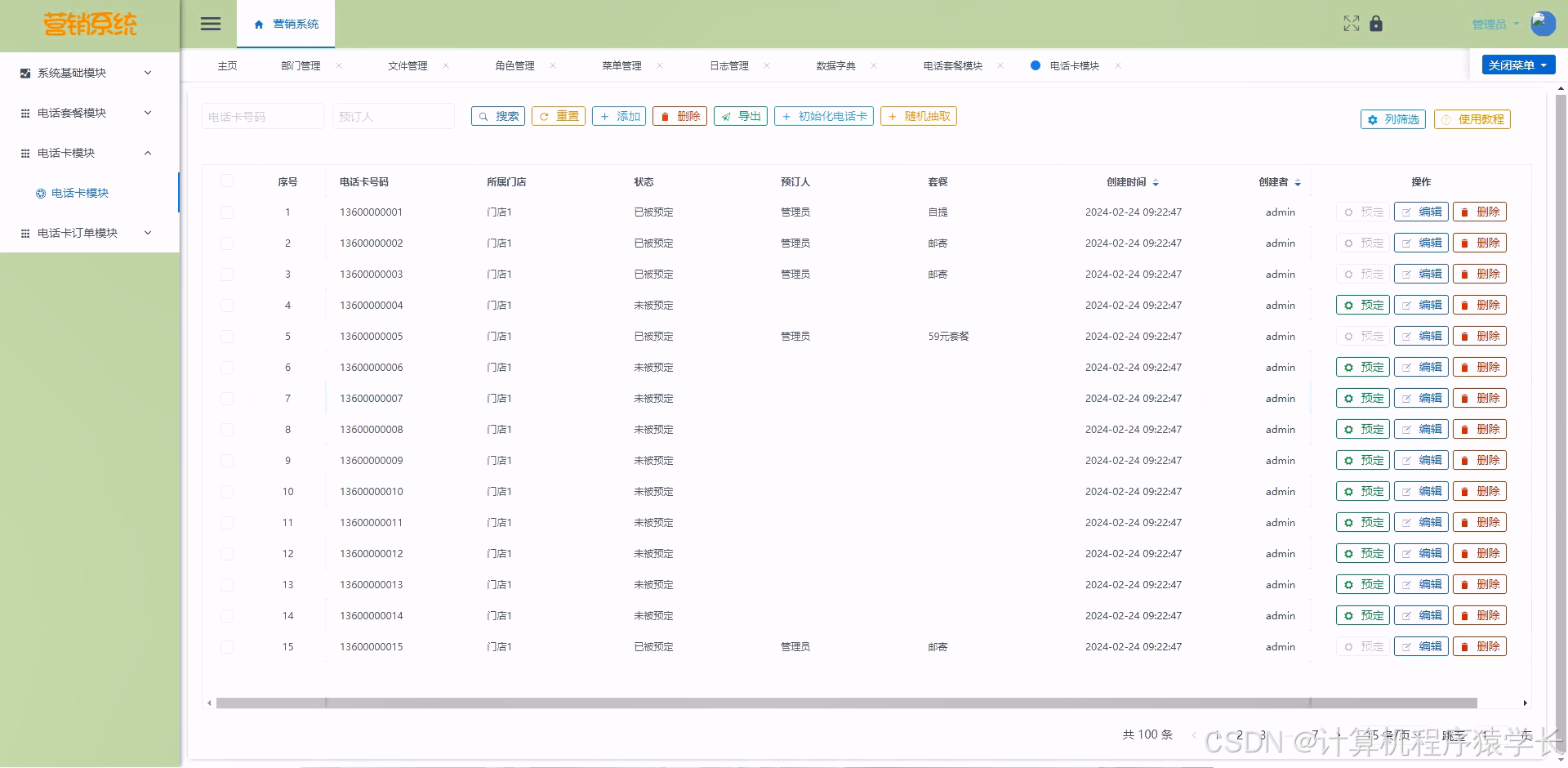Close the 日志管理 tab via its X
The width and height of the screenshot is (1568, 768).
(767, 65)
